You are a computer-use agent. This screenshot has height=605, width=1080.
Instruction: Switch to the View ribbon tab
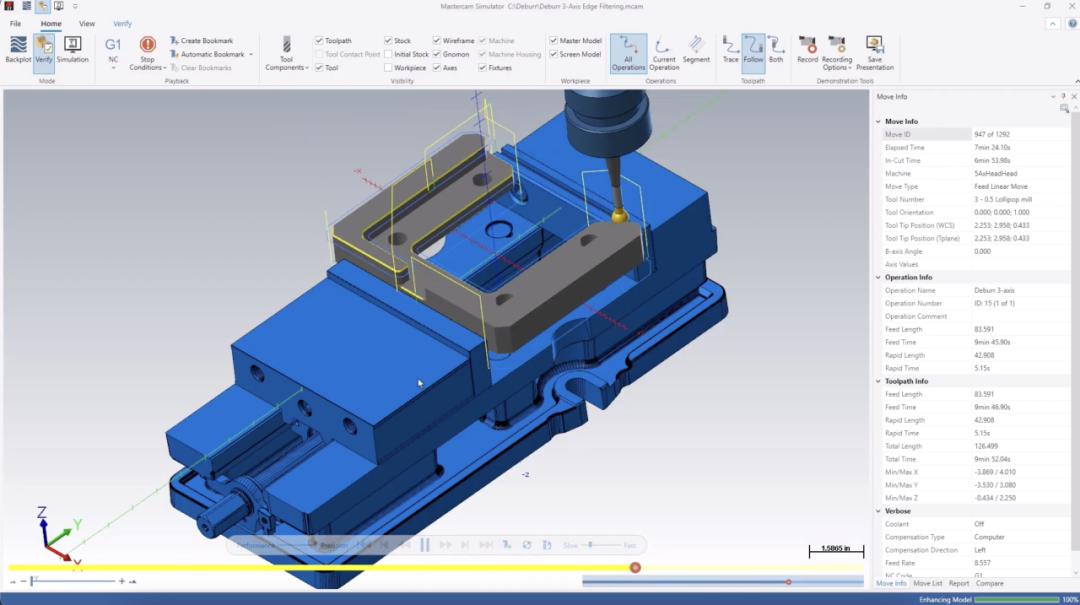[x=87, y=23]
